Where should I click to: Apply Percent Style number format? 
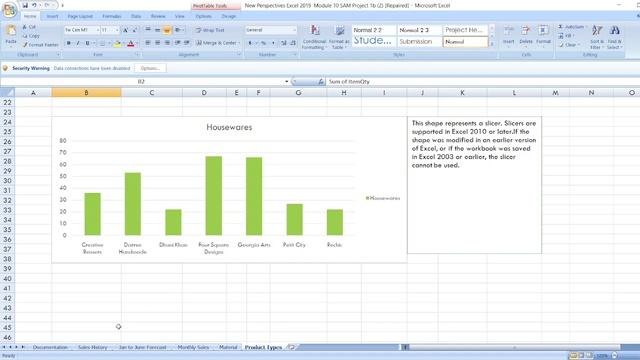coord(263,43)
